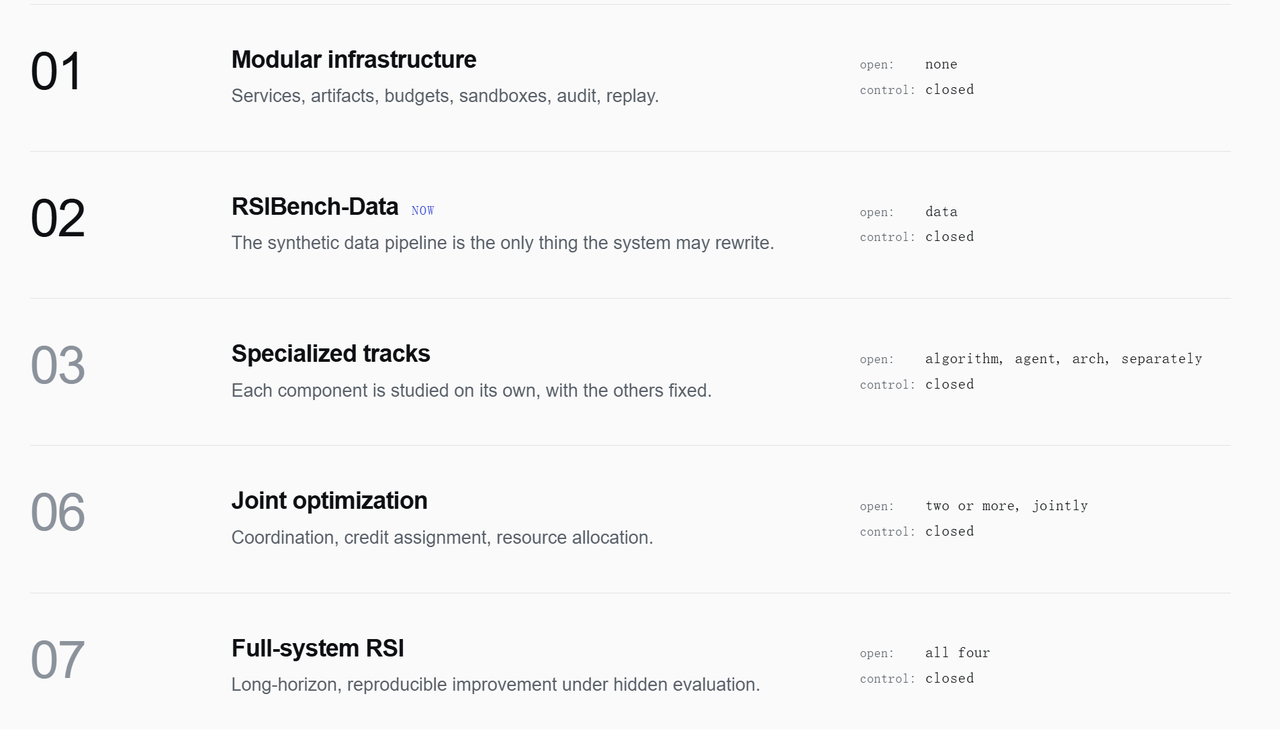Viewport: 1280px width, 729px height.
Task: Select the Full-system RSI heading
Action: pos(318,648)
